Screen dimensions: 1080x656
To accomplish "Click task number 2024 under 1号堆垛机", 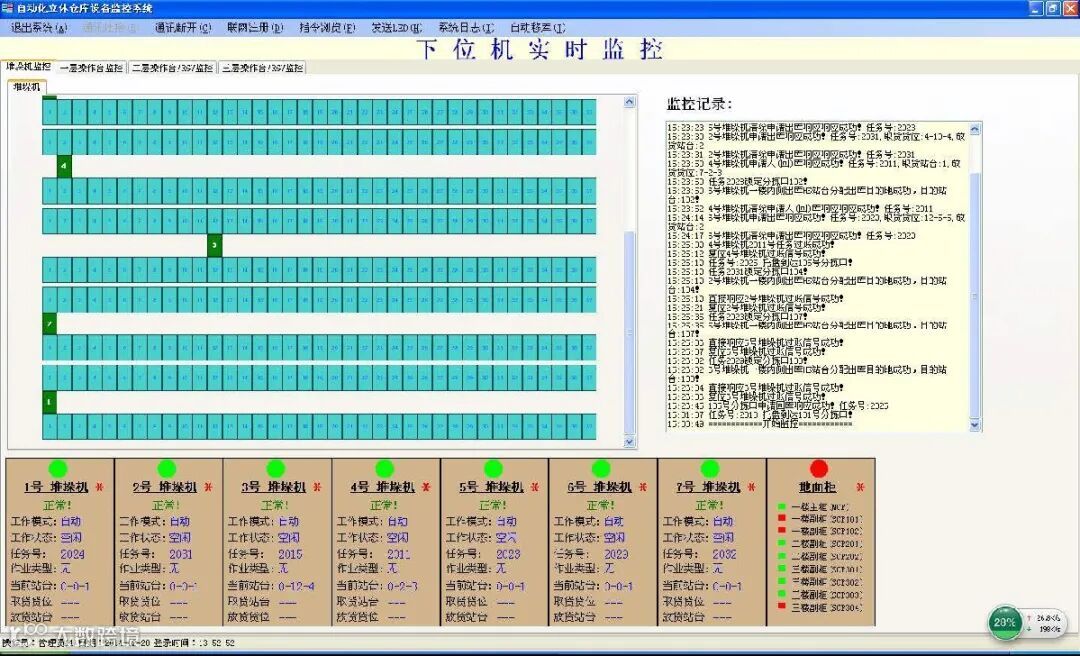I will [73, 554].
